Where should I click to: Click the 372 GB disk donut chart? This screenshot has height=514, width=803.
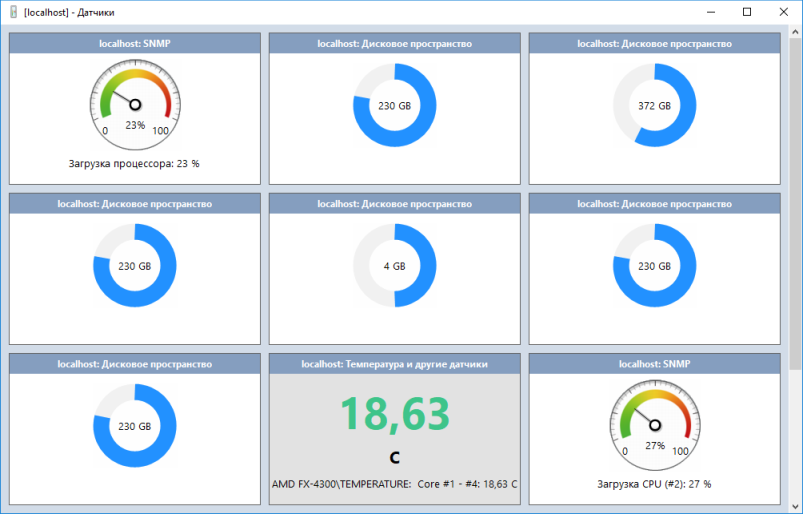[x=654, y=105]
